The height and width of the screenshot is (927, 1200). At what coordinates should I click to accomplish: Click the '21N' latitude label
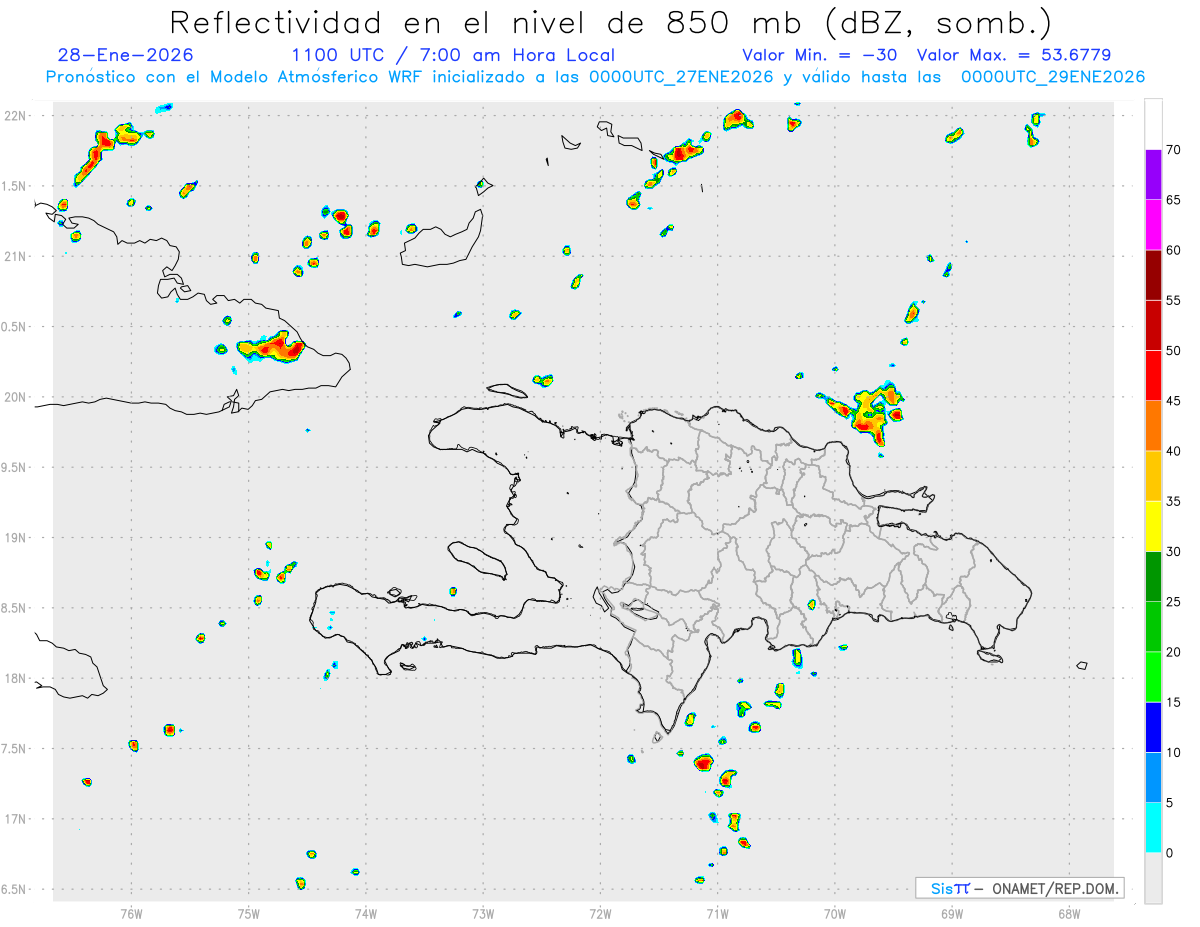pyautogui.click(x=16, y=256)
